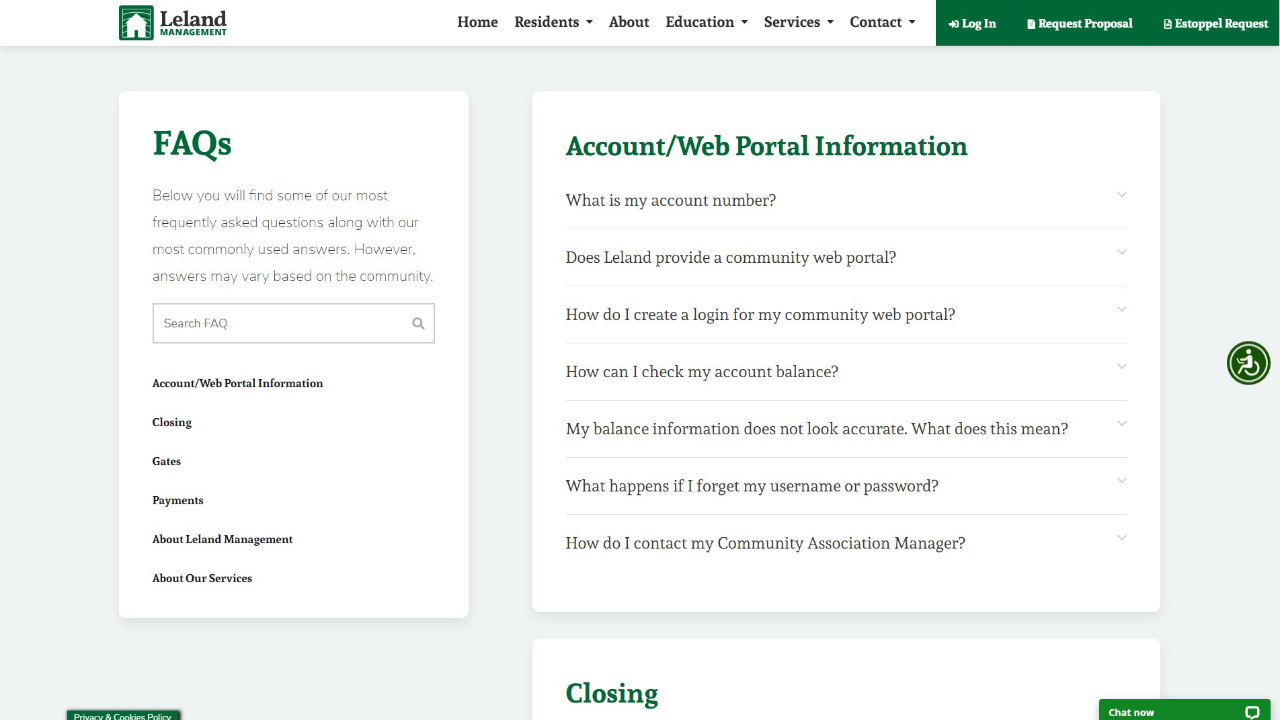Image resolution: width=1280 pixels, height=720 pixels.
Task: Open the Estoppel Request link
Action: pos(1215,23)
